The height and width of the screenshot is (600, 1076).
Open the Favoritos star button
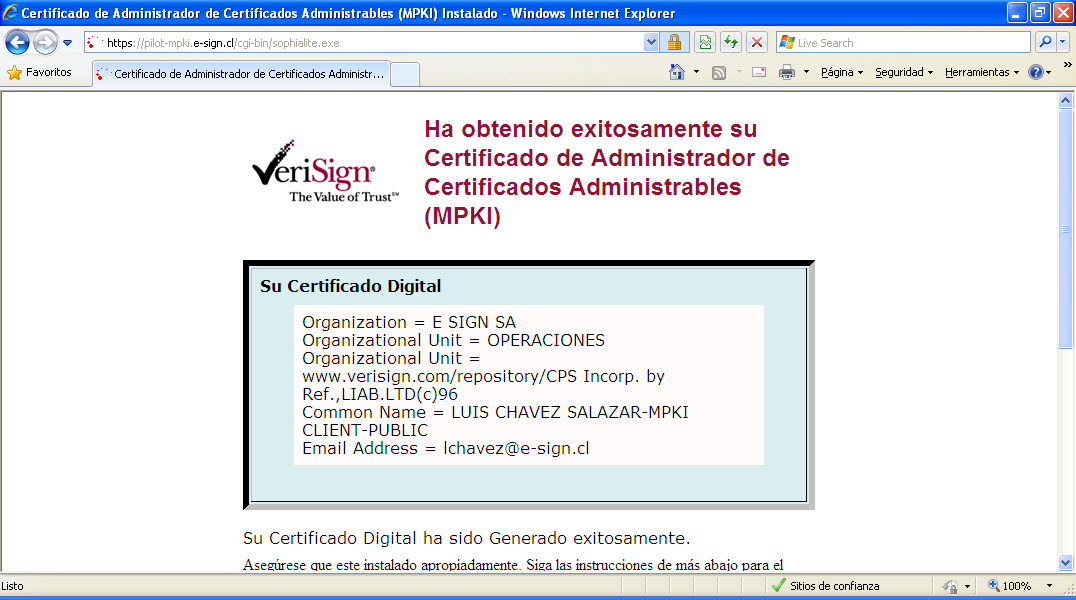point(40,72)
